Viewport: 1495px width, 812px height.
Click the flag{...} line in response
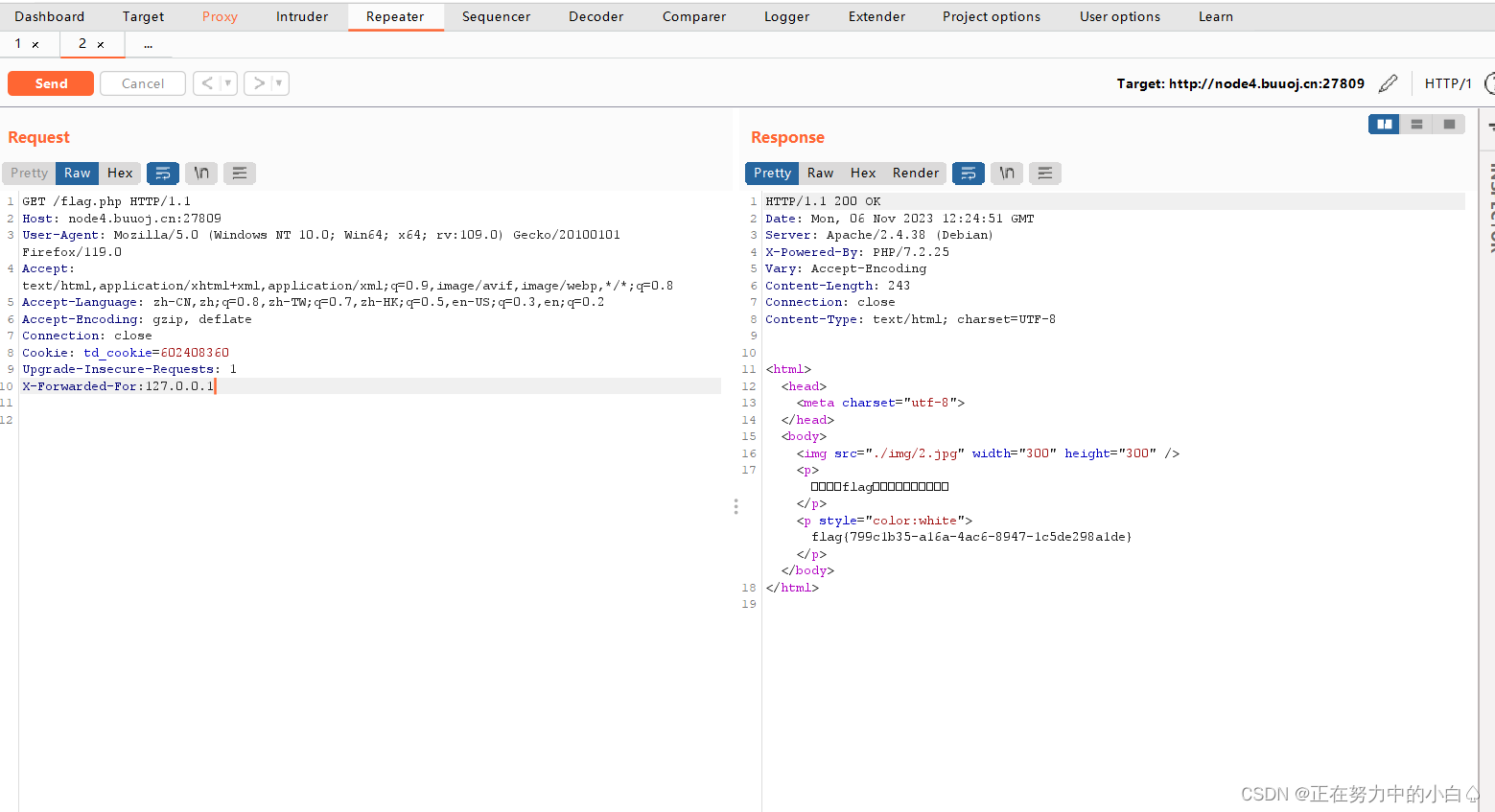[x=971, y=537]
